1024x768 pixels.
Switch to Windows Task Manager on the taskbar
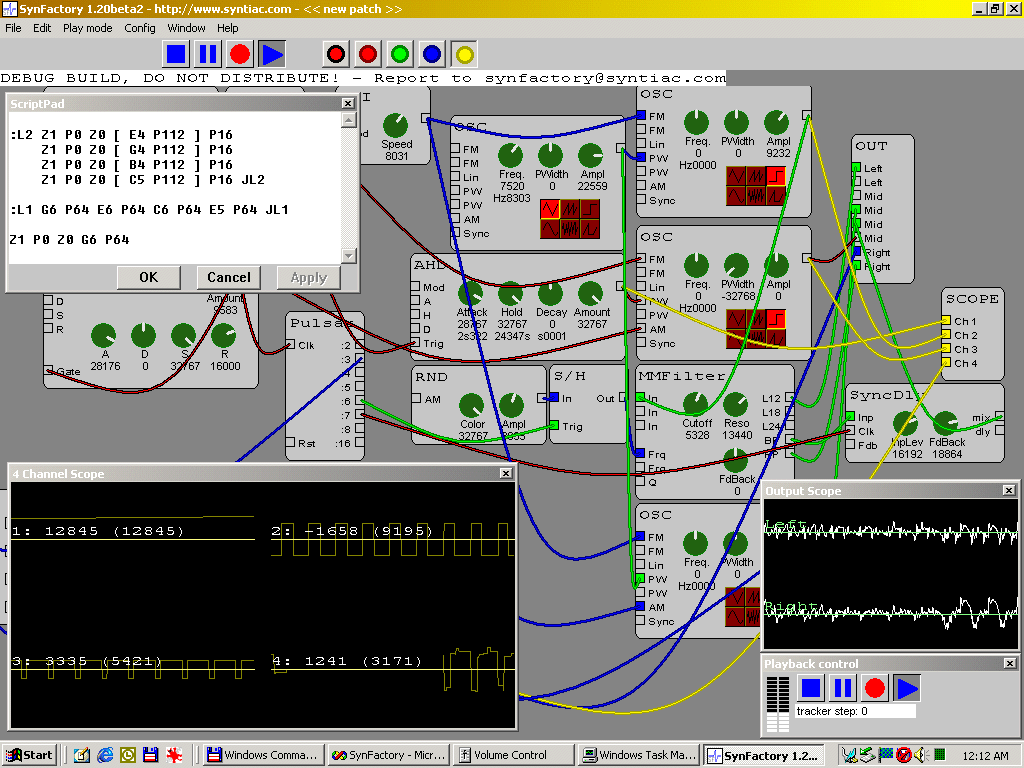pos(639,756)
